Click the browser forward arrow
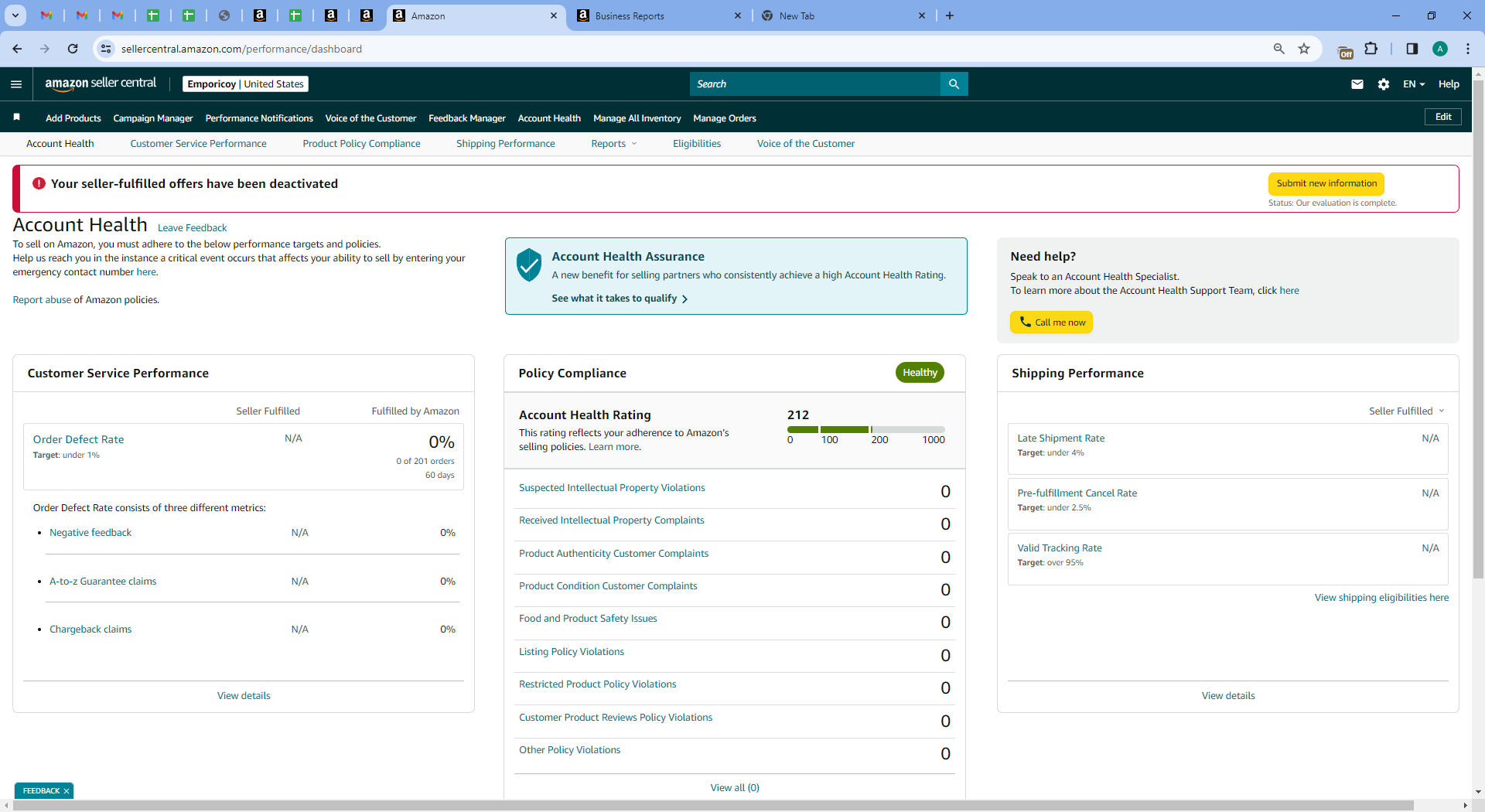Screen dimensions: 1485x812 (x=45, y=49)
